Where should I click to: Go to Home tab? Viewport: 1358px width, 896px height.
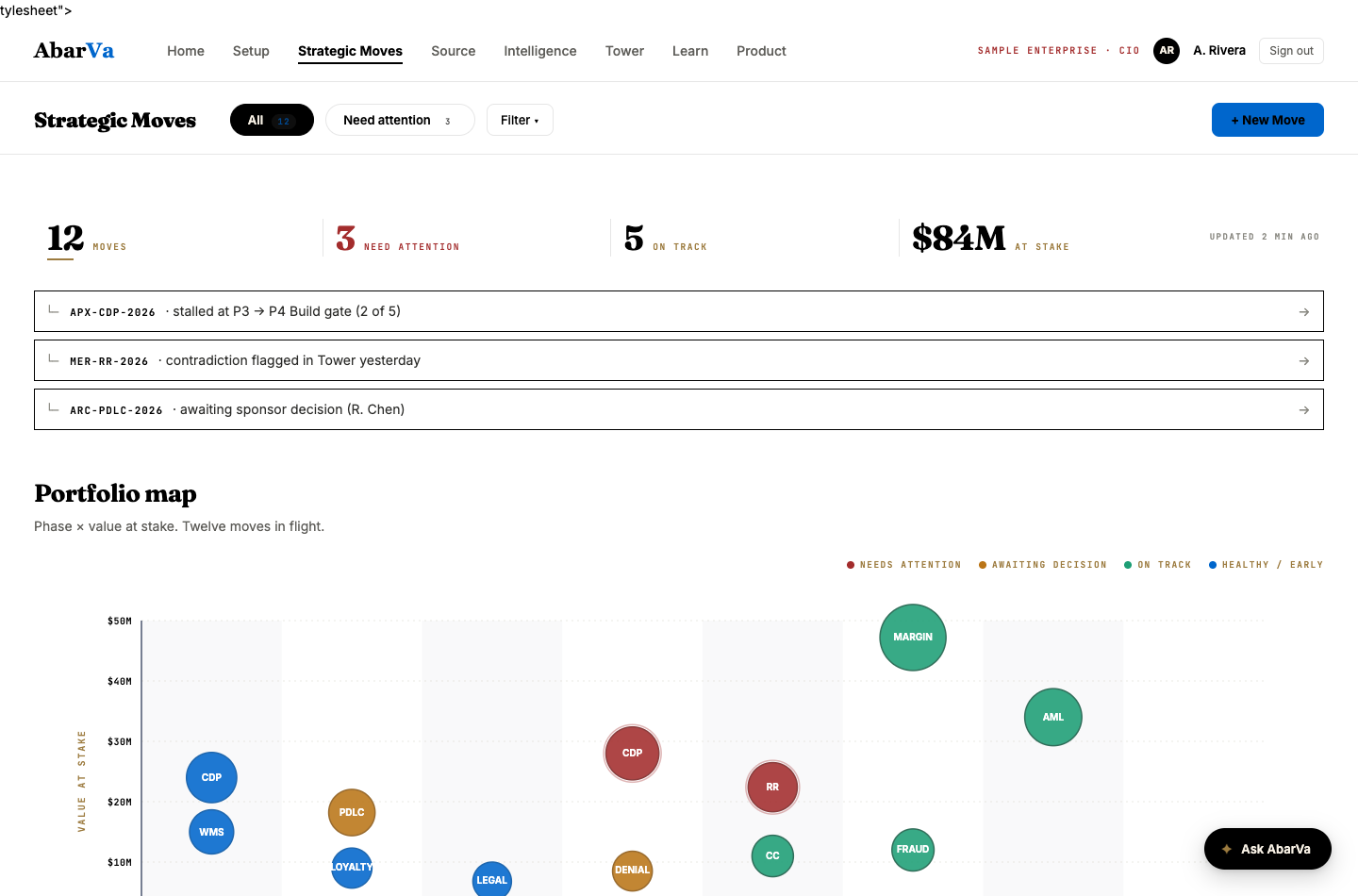(186, 51)
